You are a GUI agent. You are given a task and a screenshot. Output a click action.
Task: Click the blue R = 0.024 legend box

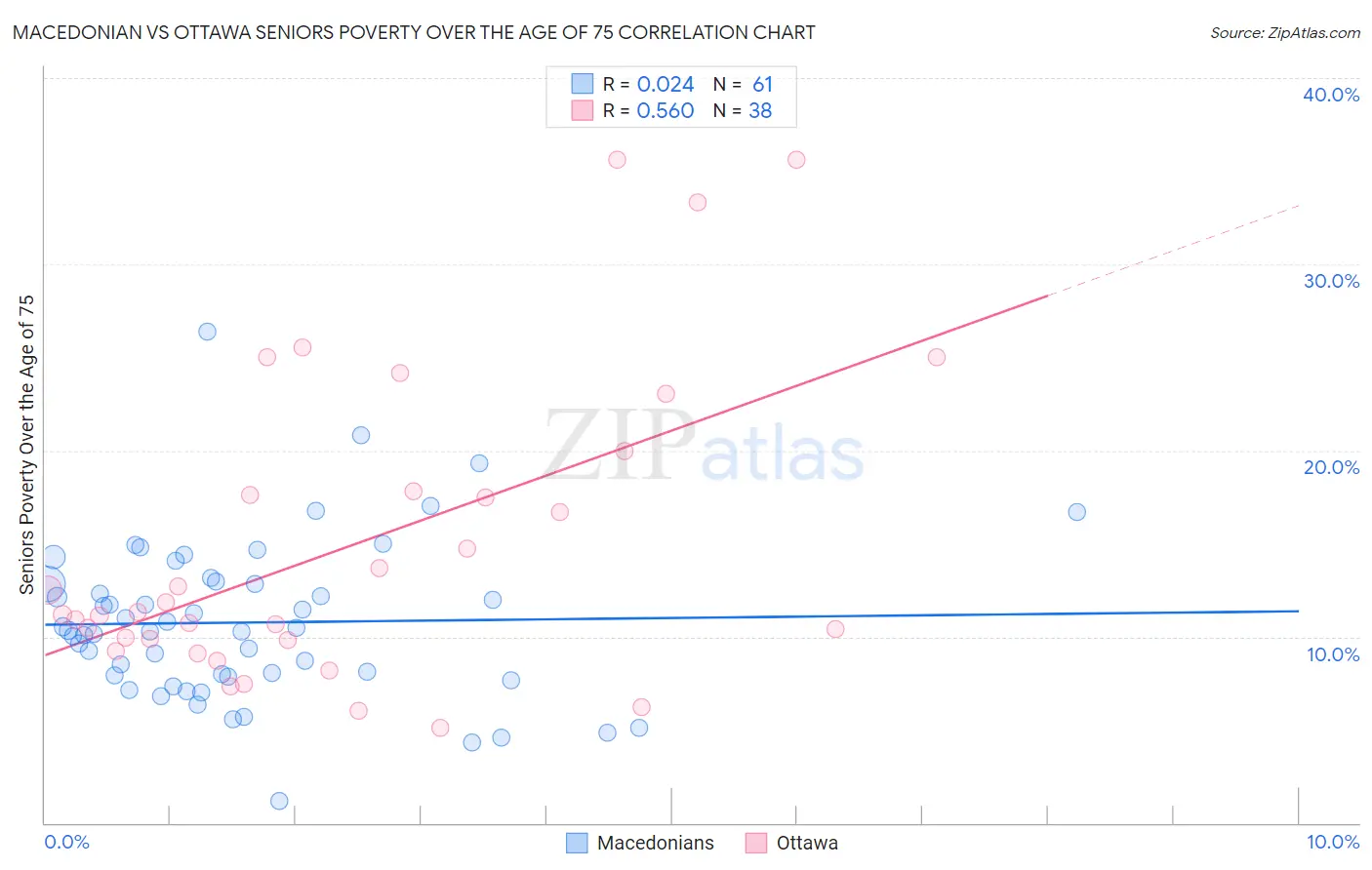pos(583,84)
